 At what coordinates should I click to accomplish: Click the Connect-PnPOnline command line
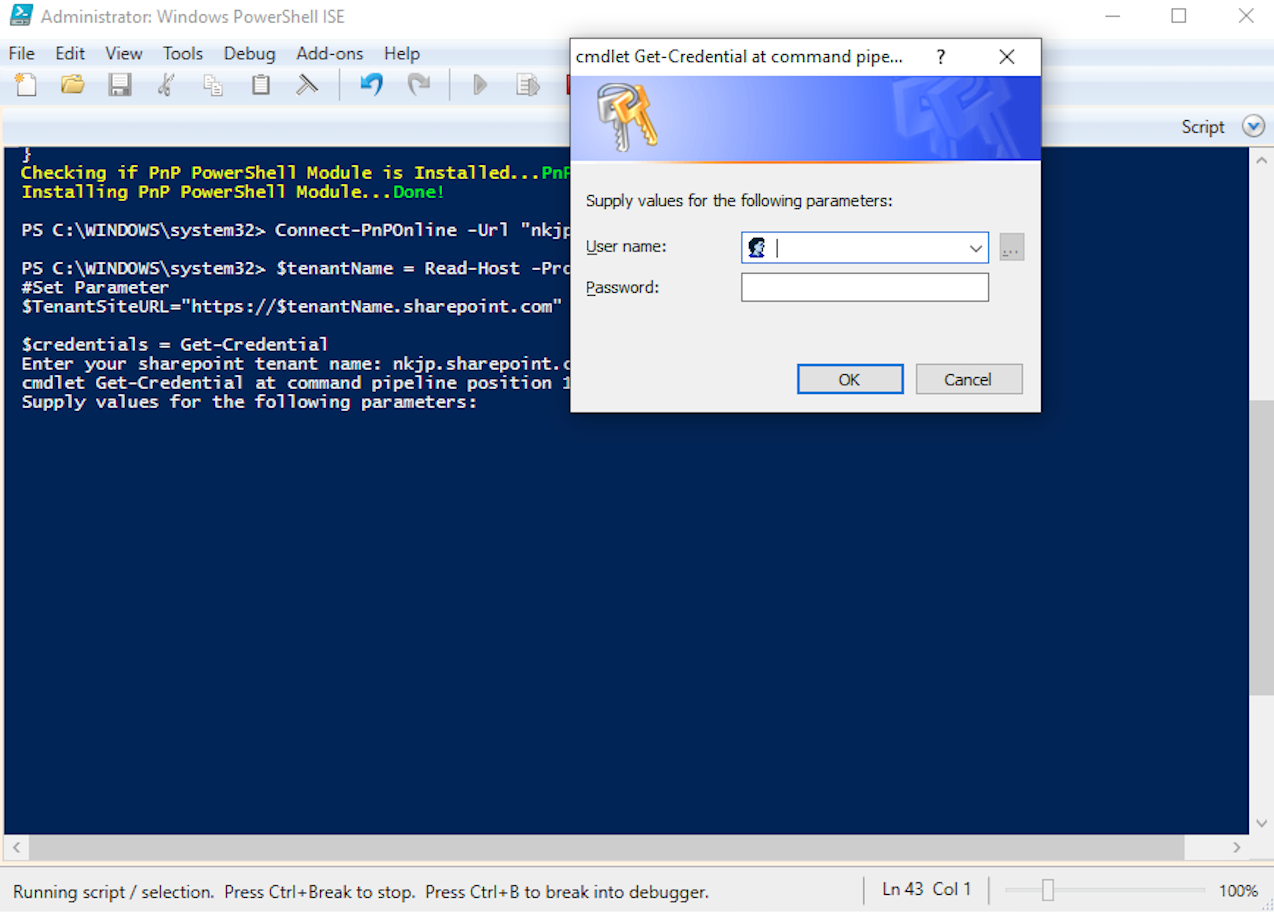coord(295,230)
